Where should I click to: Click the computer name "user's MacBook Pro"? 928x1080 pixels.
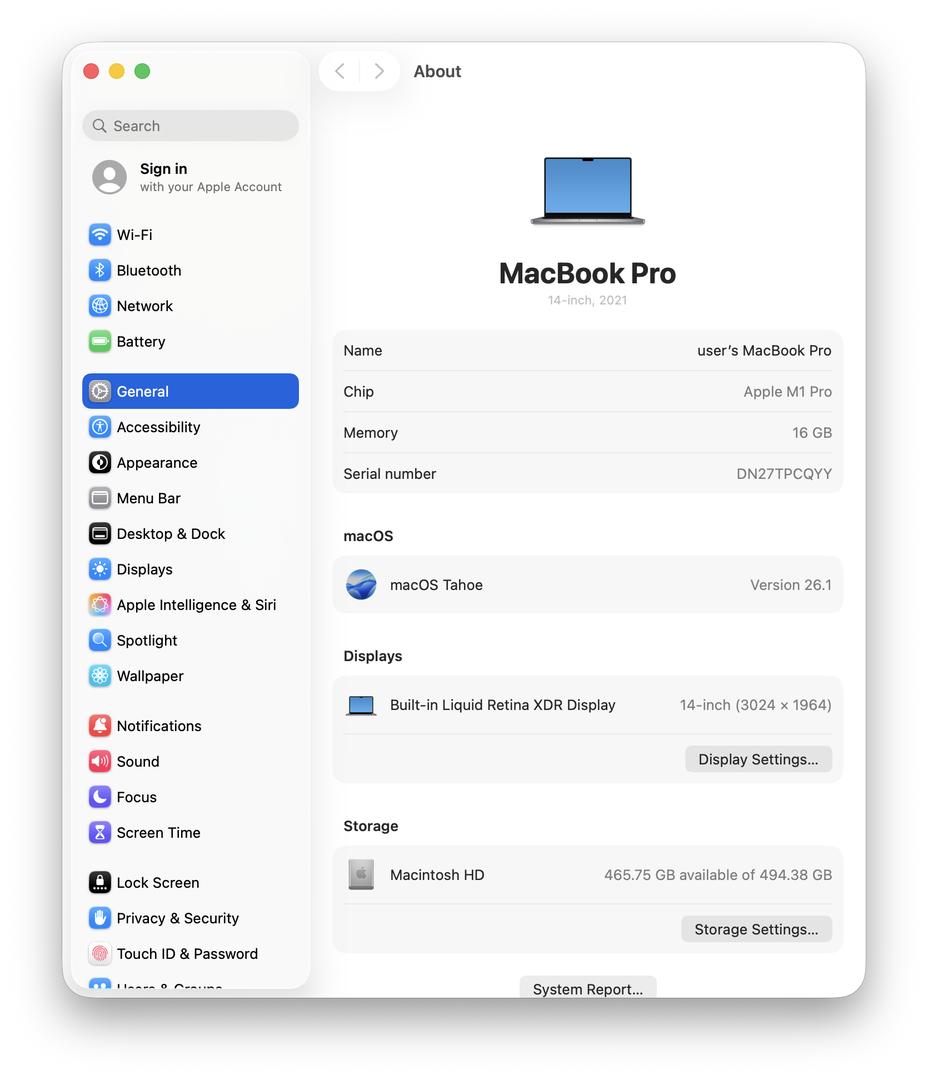tap(764, 351)
